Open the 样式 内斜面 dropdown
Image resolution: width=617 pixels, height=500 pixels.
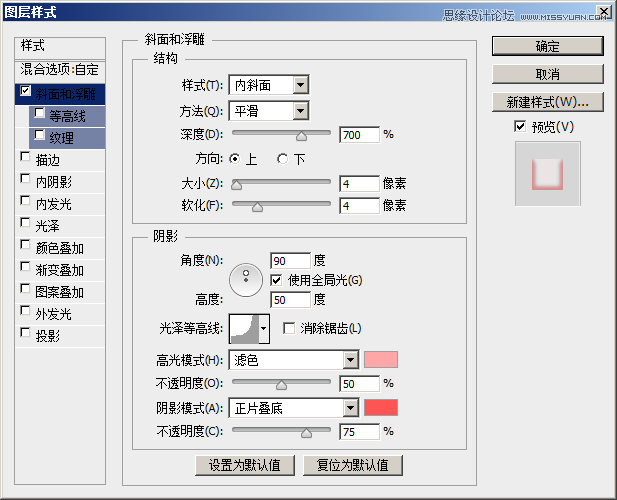pyautogui.click(x=269, y=85)
